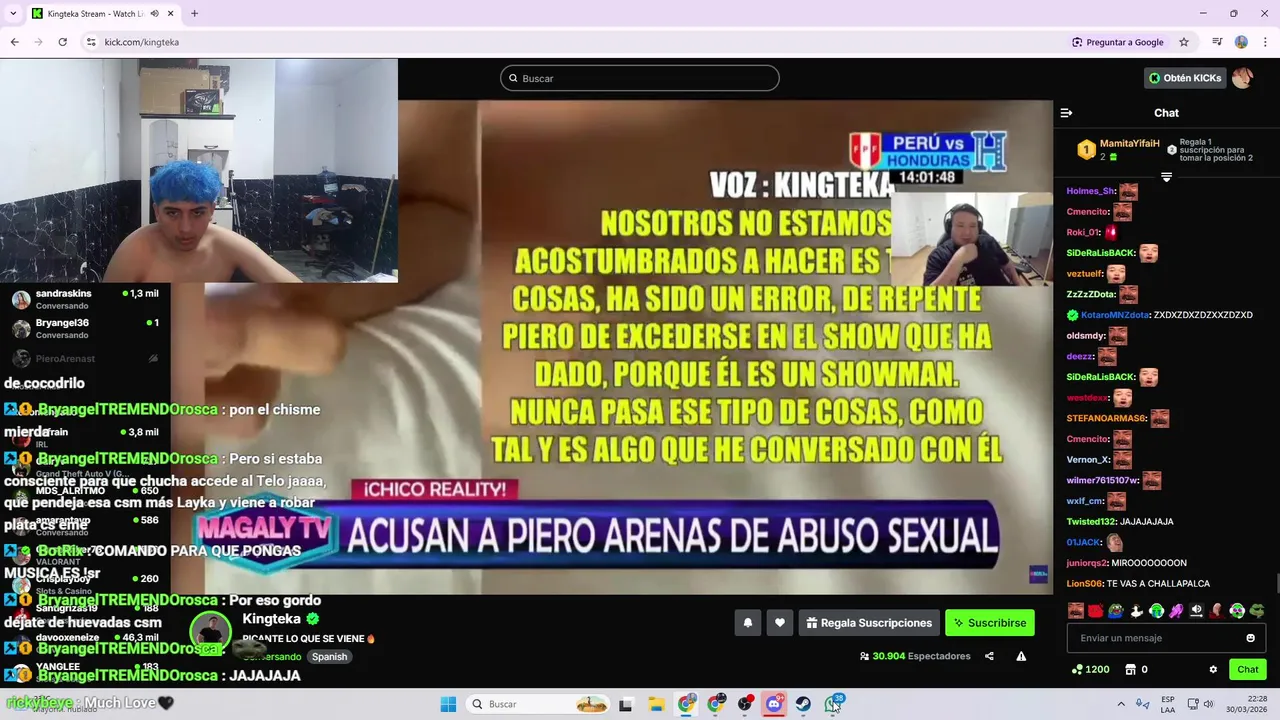Show hidden system tray icons
The image size is (1280, 720).
1120,704
